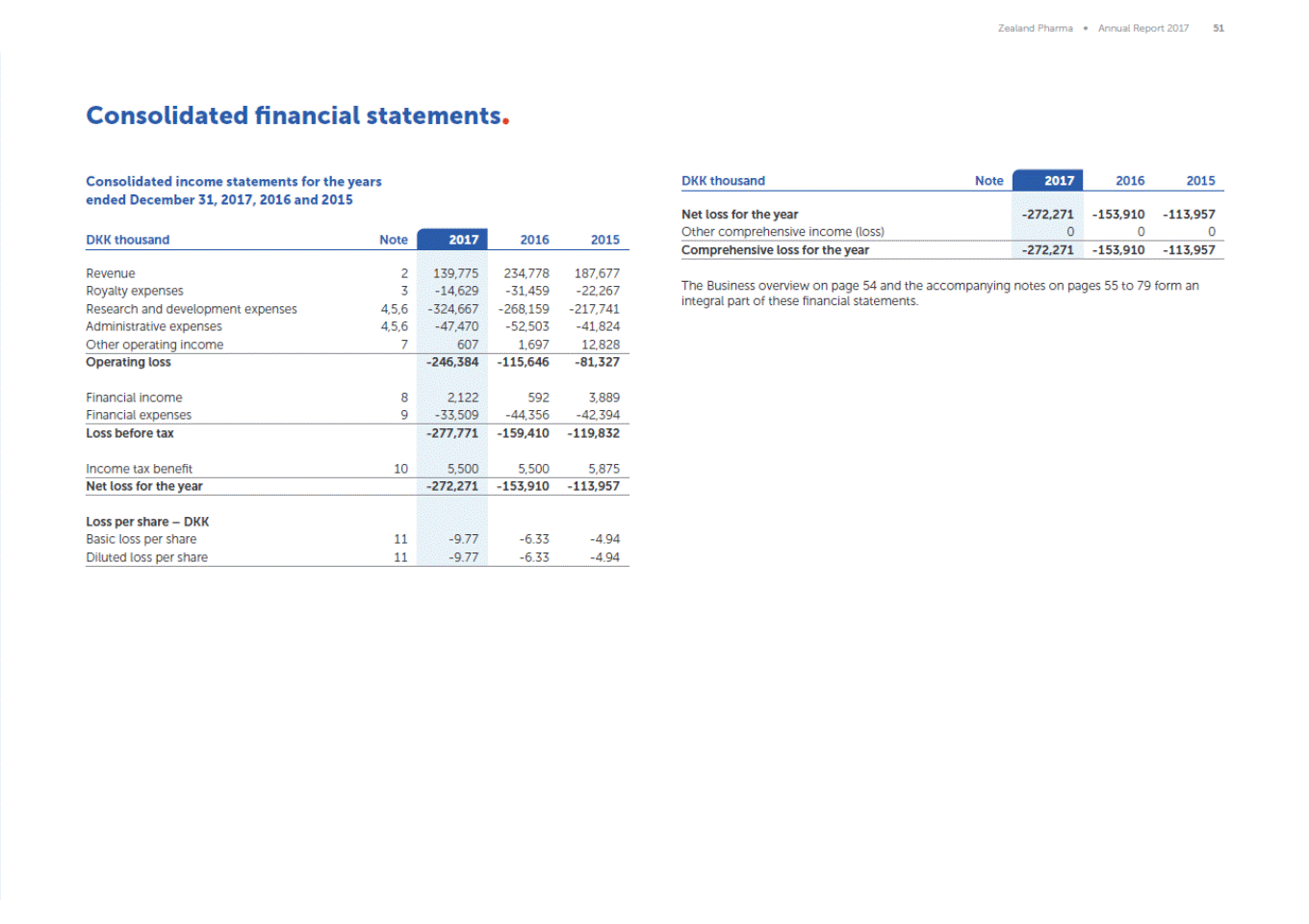Click the Comprehensive loss for the year label

[775, 250]
